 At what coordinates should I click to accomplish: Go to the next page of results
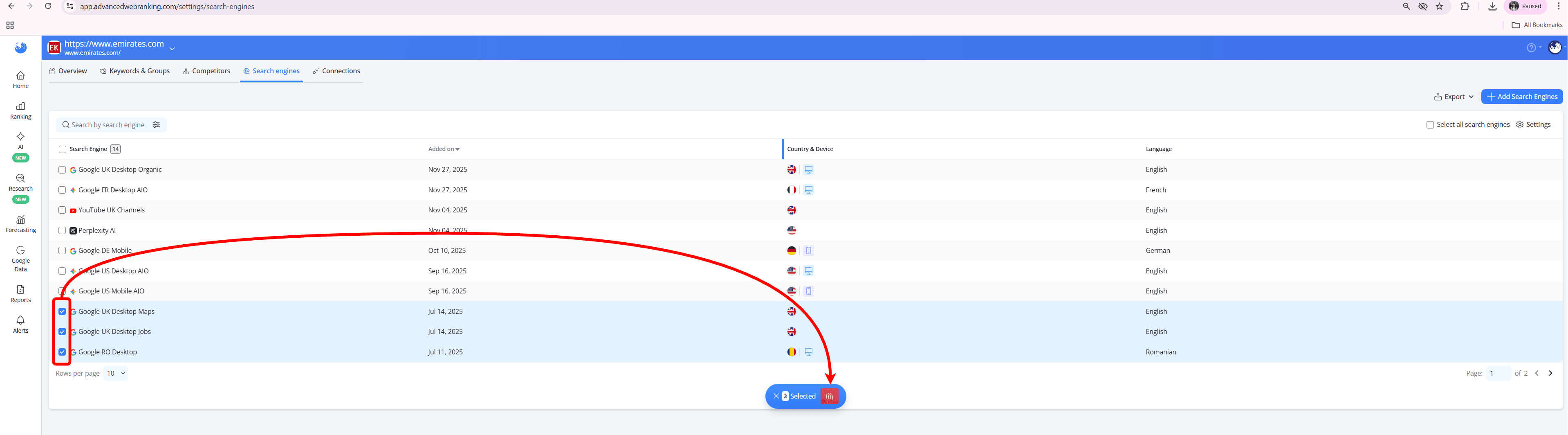pos(1551,373)
